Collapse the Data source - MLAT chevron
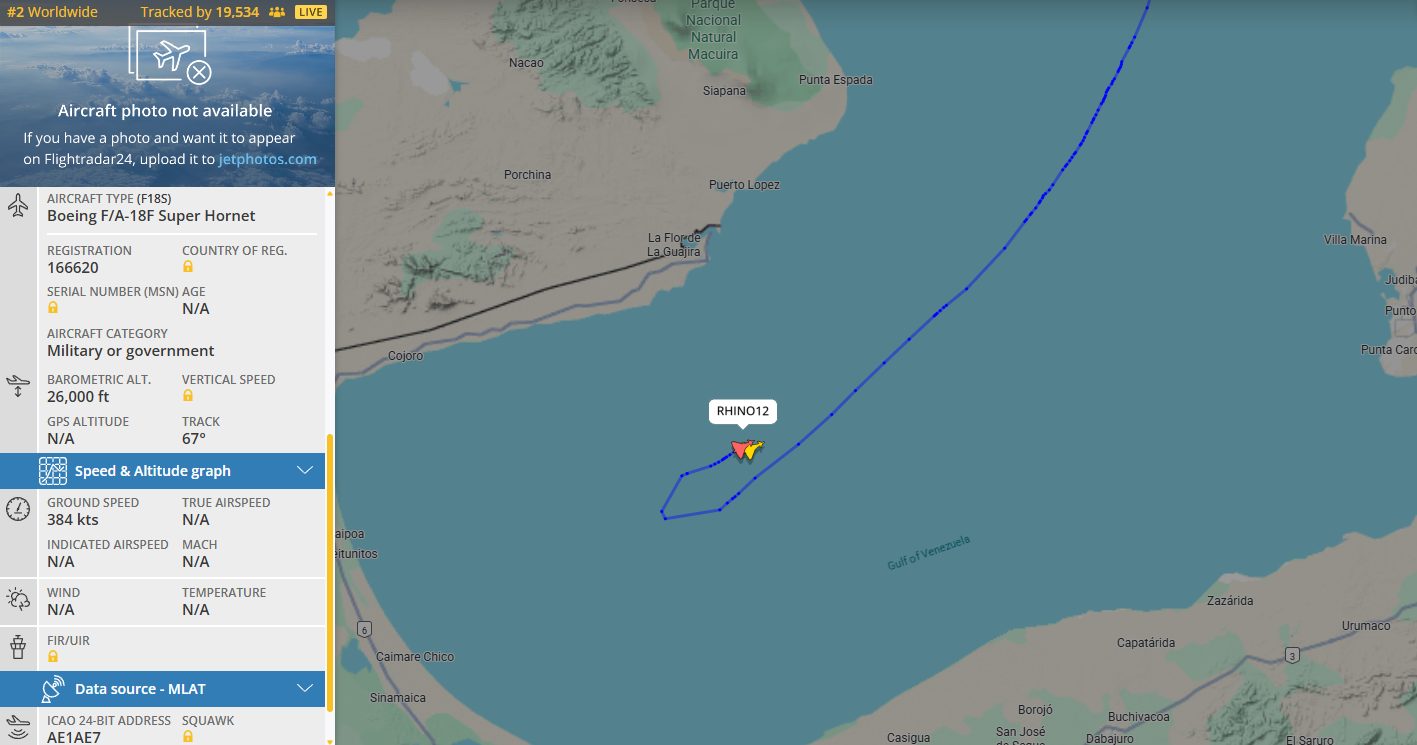The height and width of the screenshot is (745, 1417). point(306,689)
